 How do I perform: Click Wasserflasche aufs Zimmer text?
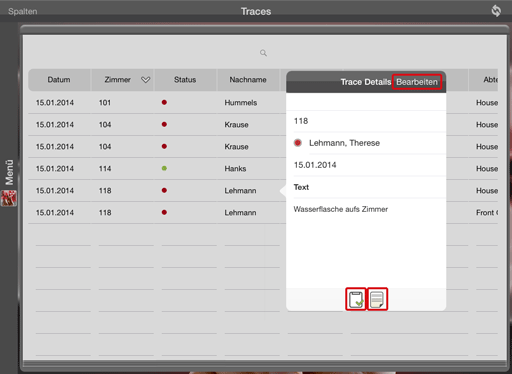click(341, 209)
